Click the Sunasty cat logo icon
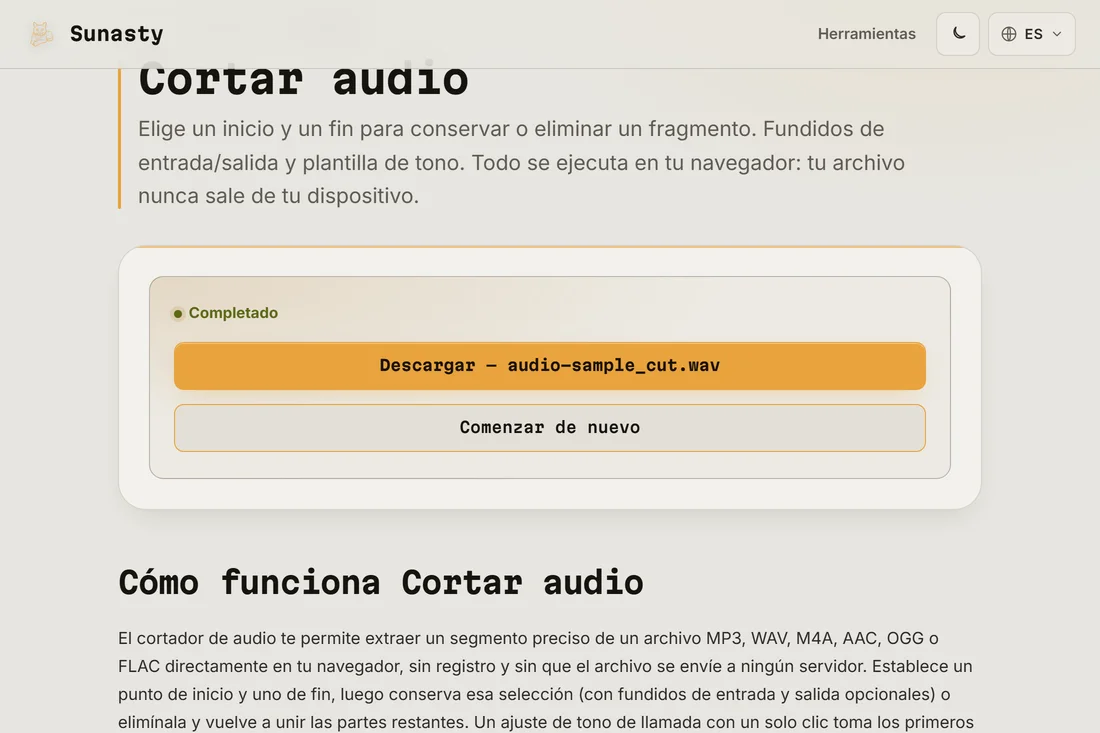Viewport: 1100px width, 733px height. [41, 34]
